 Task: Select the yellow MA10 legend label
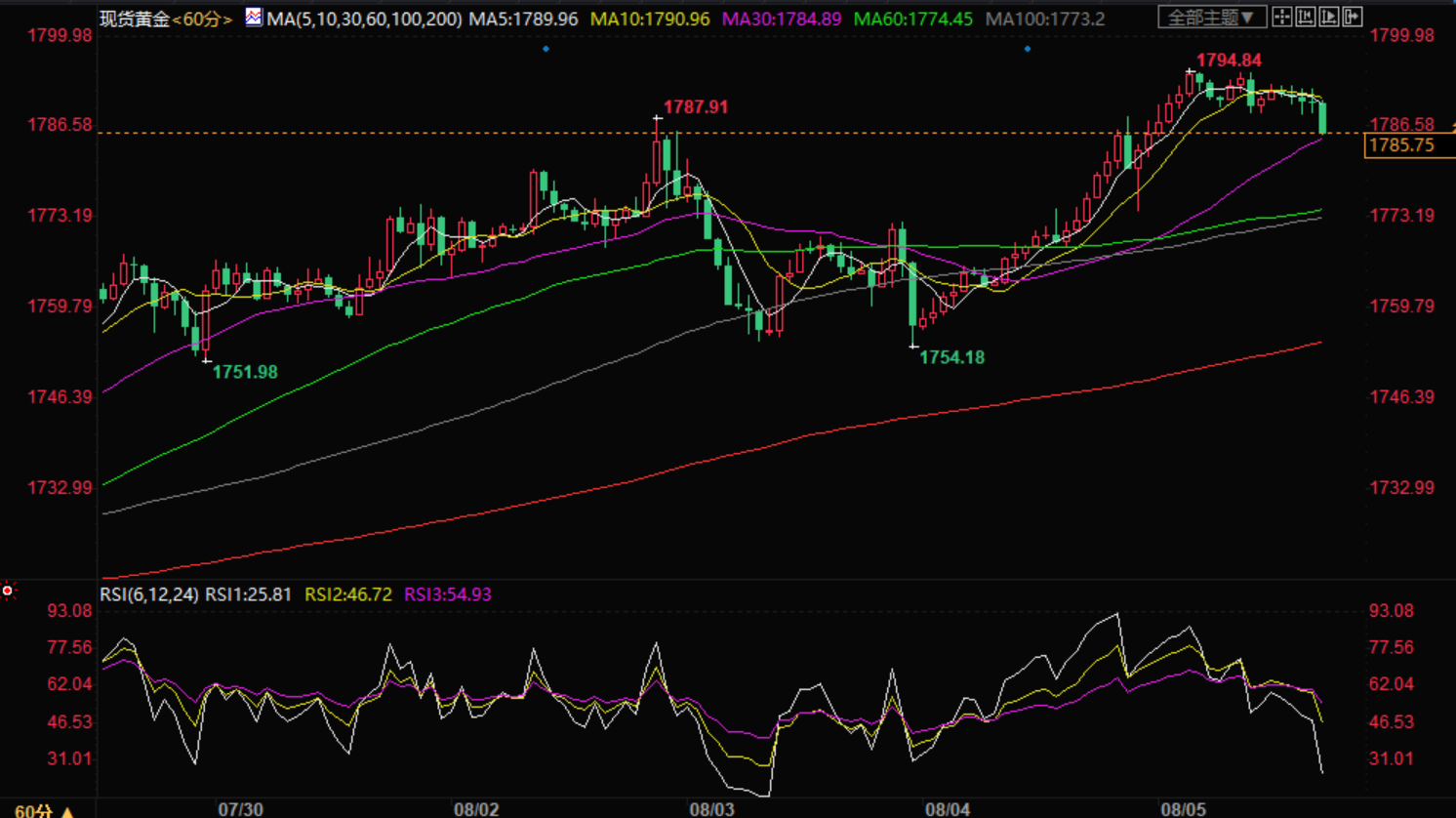[650, 19]
